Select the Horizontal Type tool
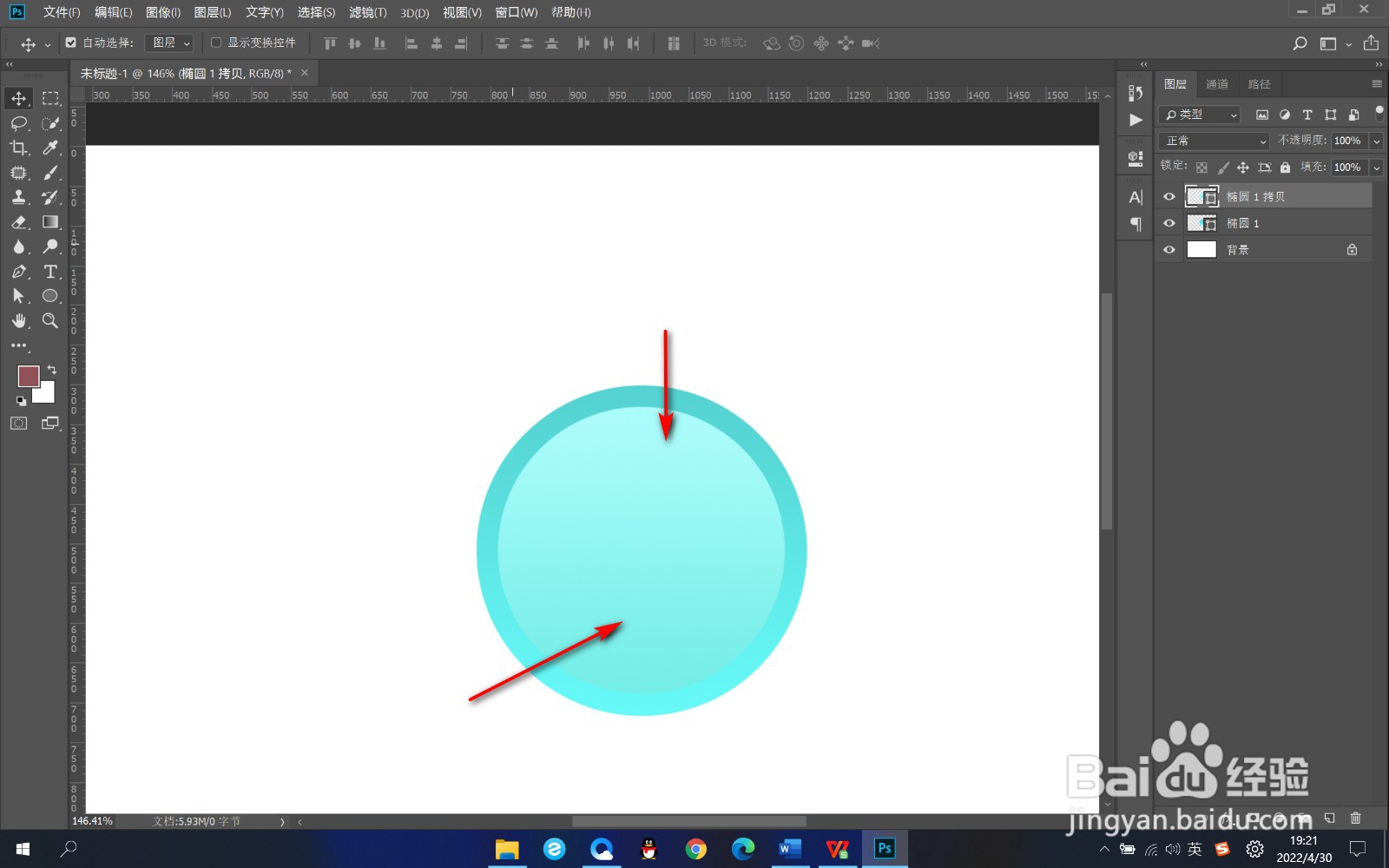Viewport: 1389px width, 868px height. coord(50,272)
